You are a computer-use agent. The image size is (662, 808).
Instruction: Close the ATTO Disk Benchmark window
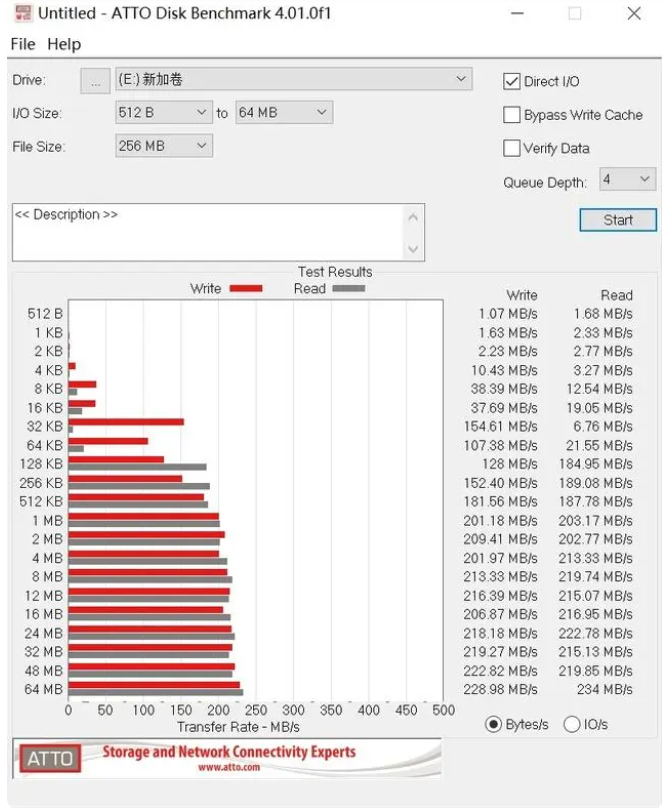[x=634, y=14]
